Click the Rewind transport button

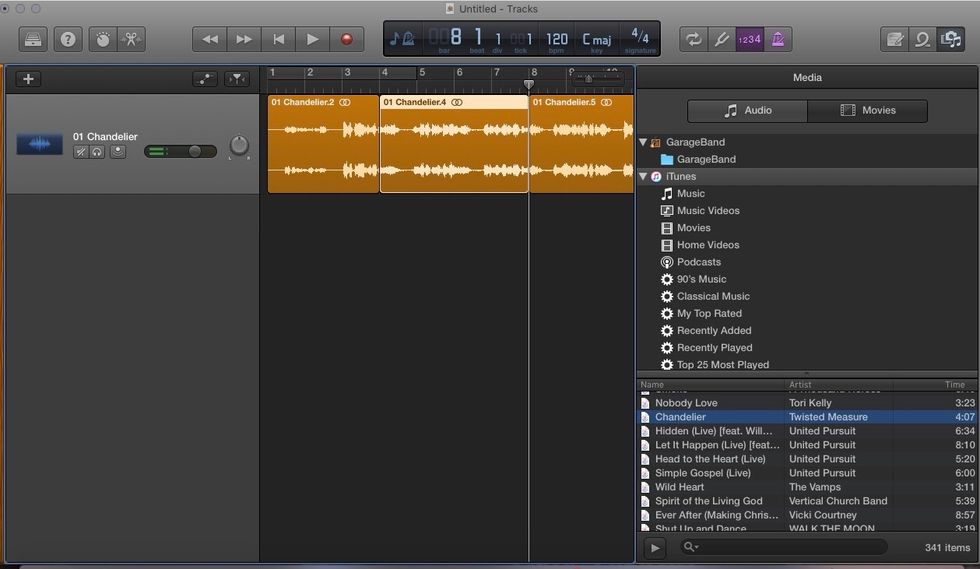210,39
